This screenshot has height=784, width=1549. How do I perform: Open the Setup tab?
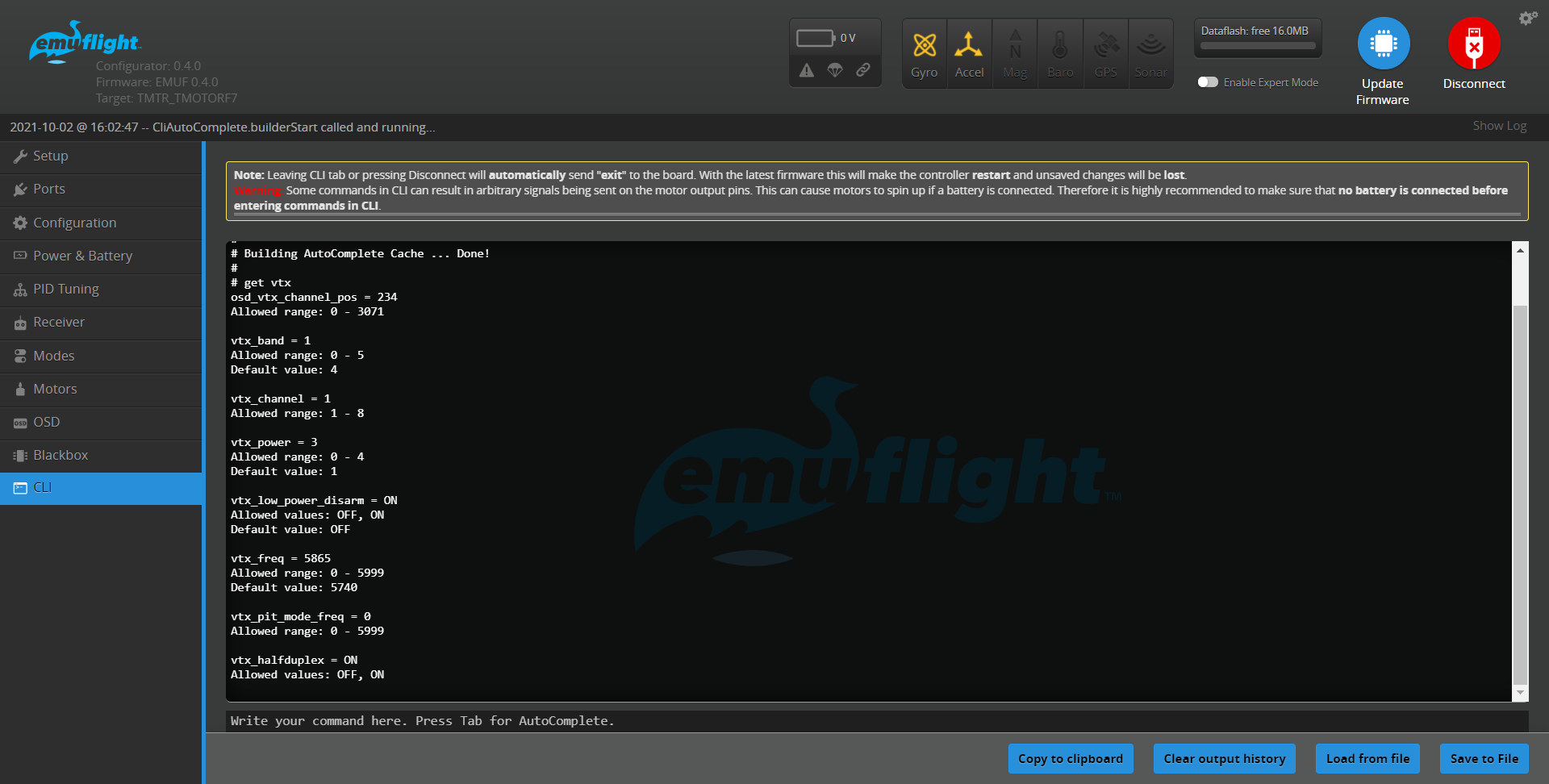(x=101, y=156)
